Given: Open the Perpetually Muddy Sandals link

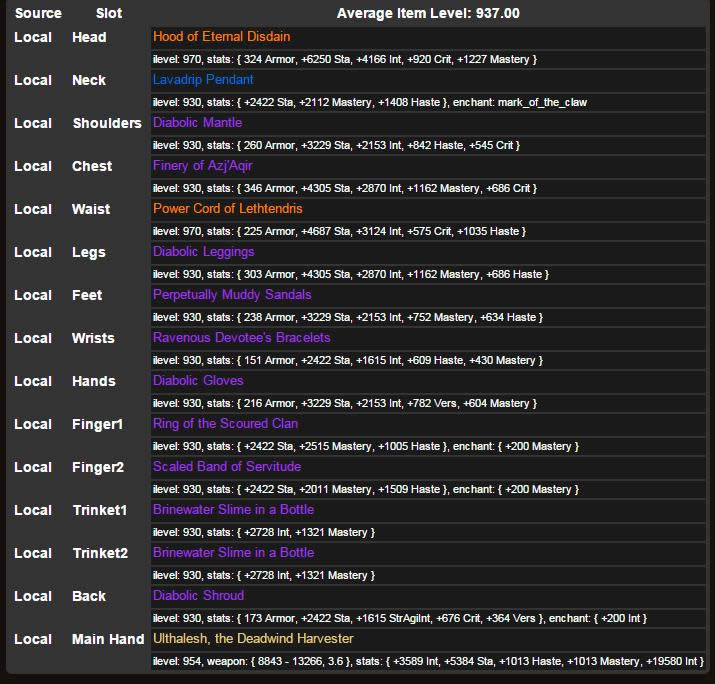Looking at the screenshot, I should pyautogui.click(x=232, y=295).
